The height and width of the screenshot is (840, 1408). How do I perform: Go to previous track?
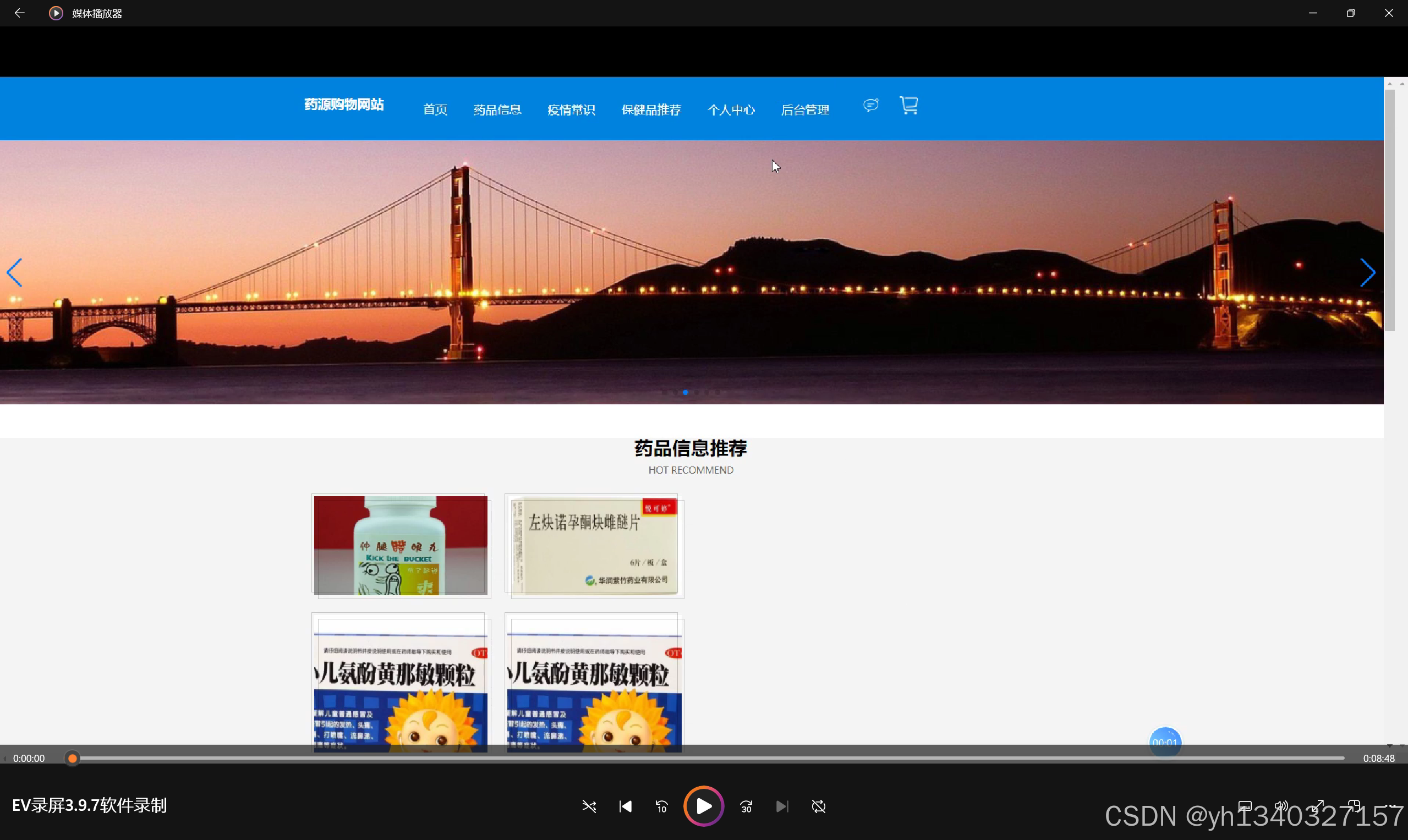coord(625,806)
